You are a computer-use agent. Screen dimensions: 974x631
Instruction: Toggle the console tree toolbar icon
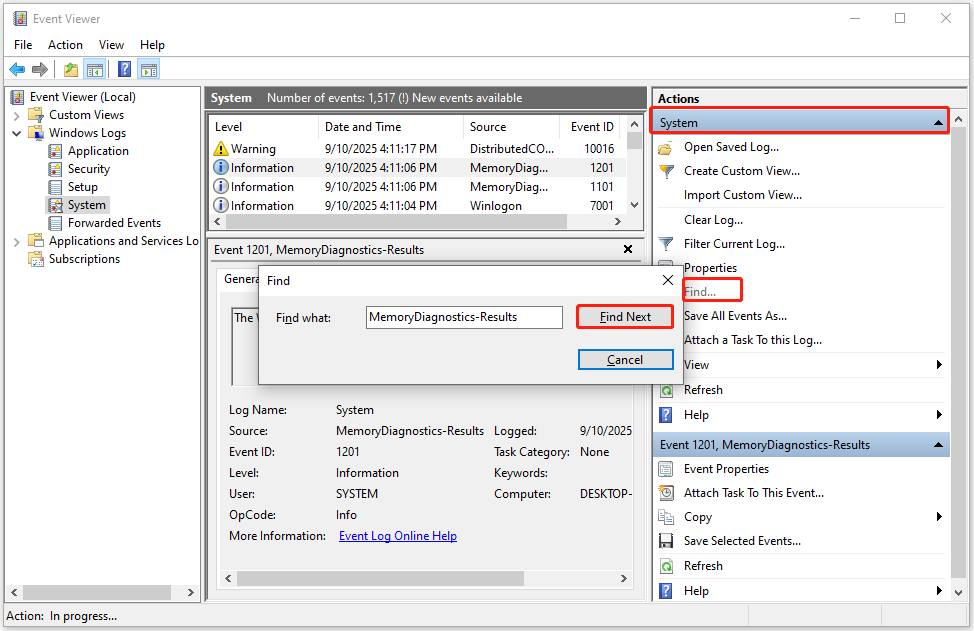point(93,68)
